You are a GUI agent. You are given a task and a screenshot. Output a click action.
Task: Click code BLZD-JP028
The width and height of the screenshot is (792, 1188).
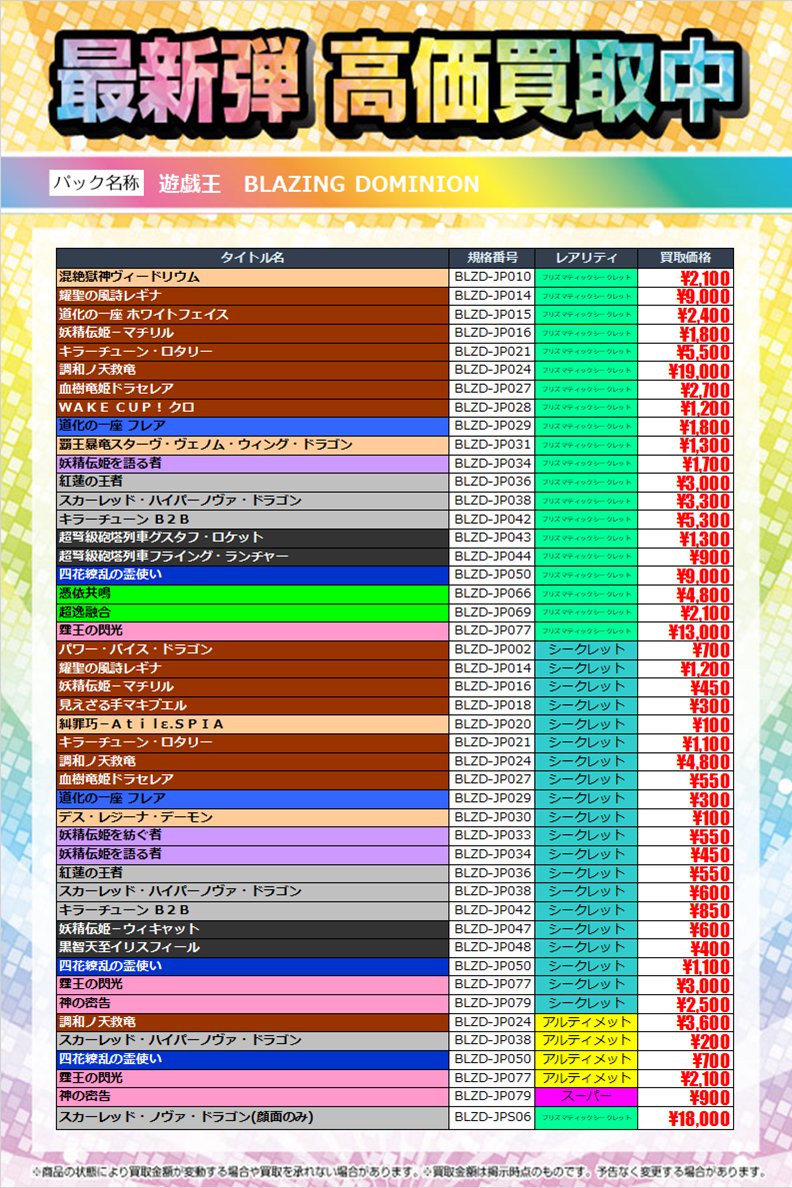click(493, 408)
